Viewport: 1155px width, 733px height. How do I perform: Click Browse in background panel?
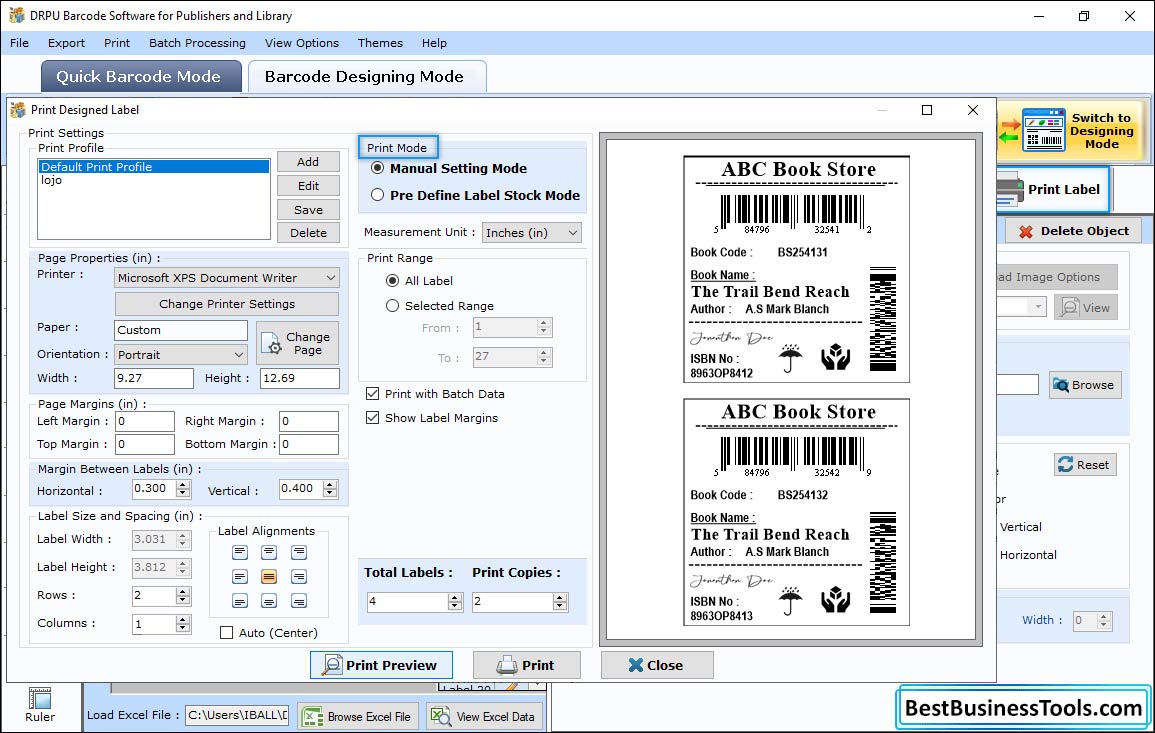1084,385
